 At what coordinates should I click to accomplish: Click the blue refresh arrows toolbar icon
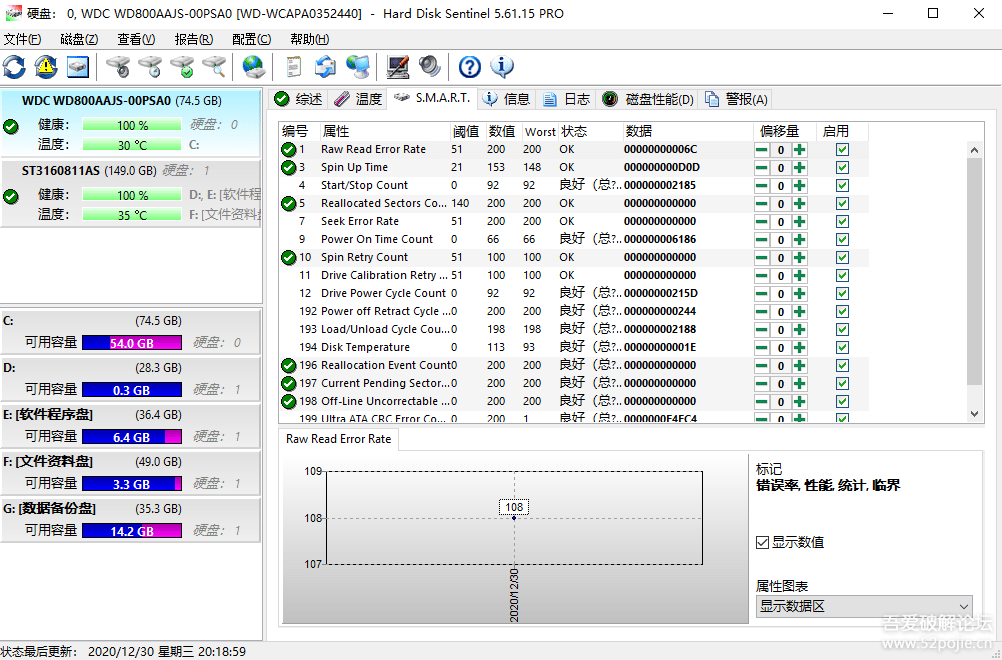(x=14, y=66)
